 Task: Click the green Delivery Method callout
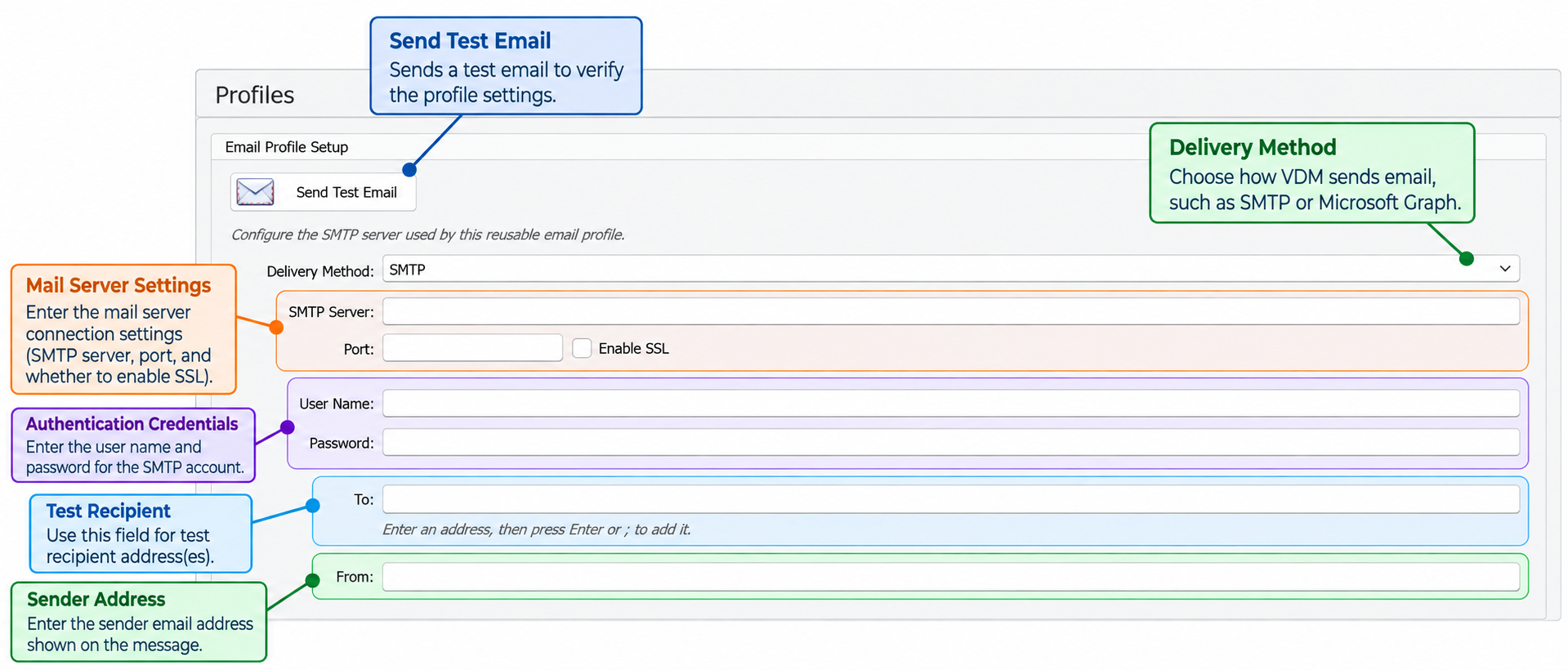click(1312, 173)
